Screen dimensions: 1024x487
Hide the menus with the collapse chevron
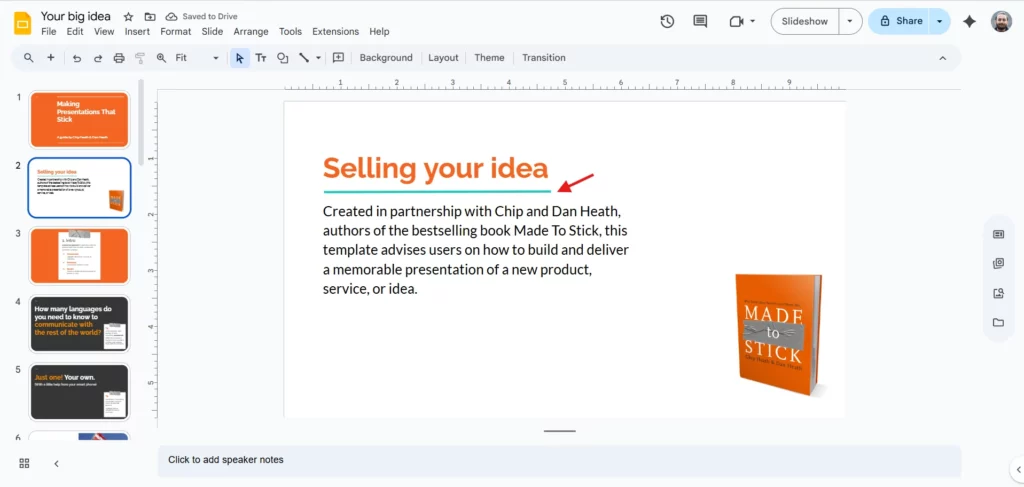point(942,58)
